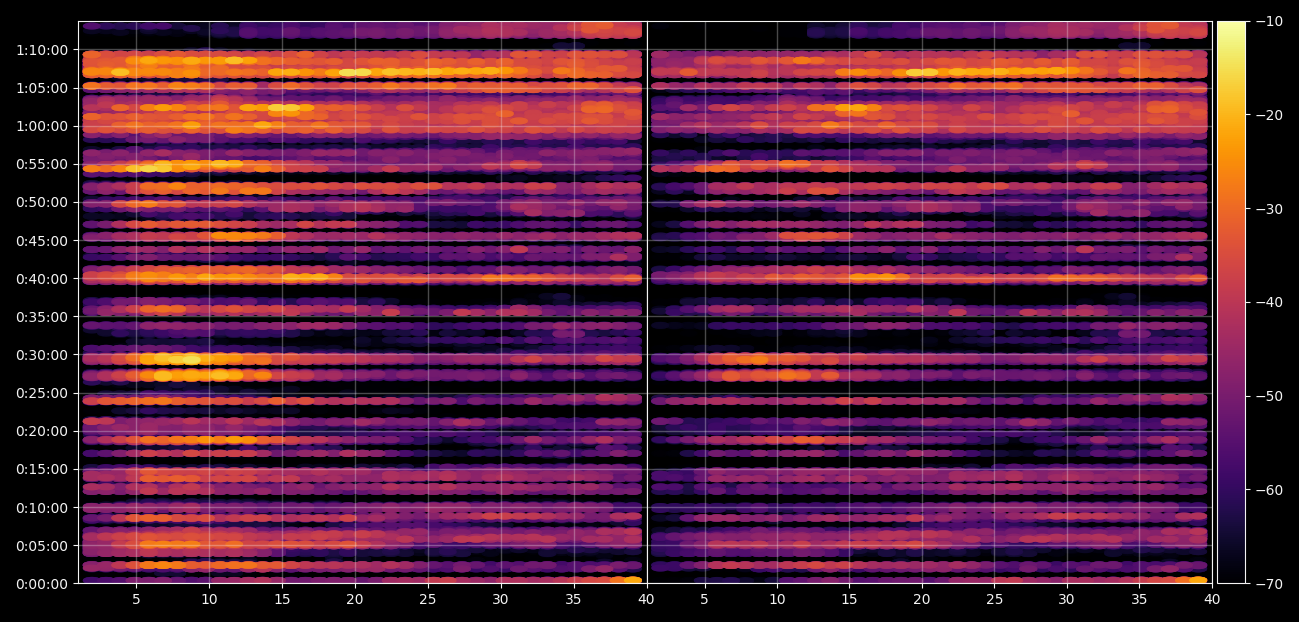1299x622 pixels.
Task: Select x-axis label 15 under right heatmap
Action: coord(849,600)
